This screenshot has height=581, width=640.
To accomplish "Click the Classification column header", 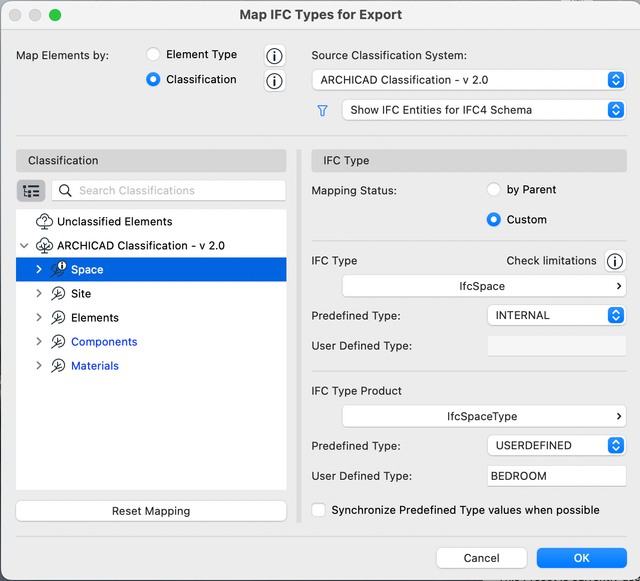I will 151,160.
